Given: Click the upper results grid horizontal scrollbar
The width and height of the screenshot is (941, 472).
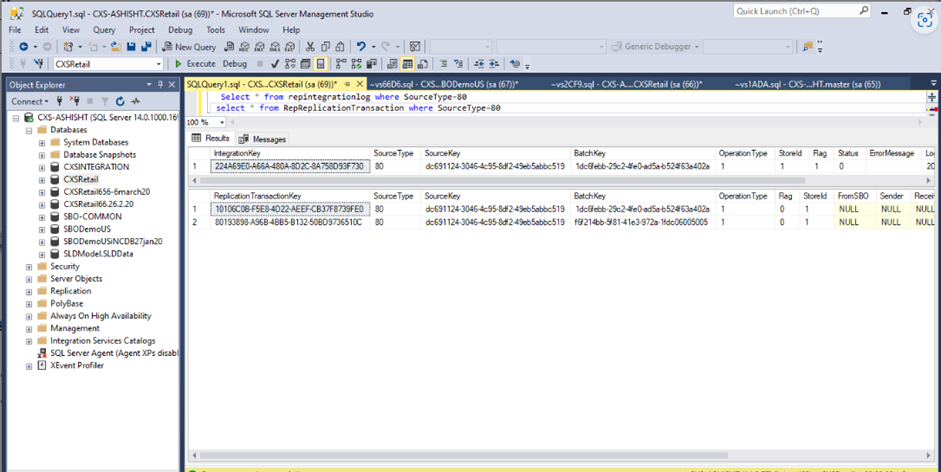Looking at the screenshot, I should point(501,180).
